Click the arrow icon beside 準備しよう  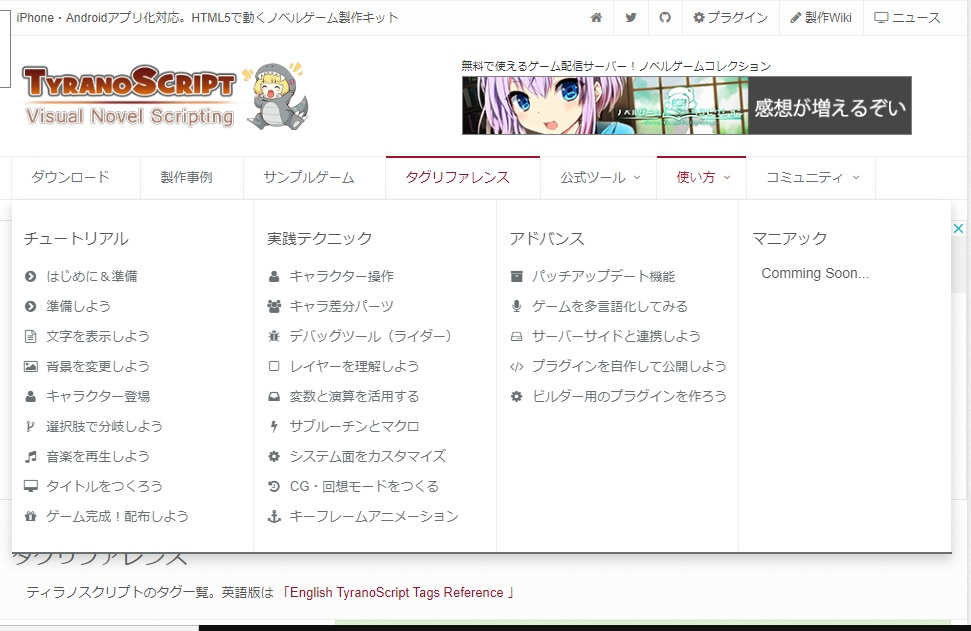coord(30,306)
